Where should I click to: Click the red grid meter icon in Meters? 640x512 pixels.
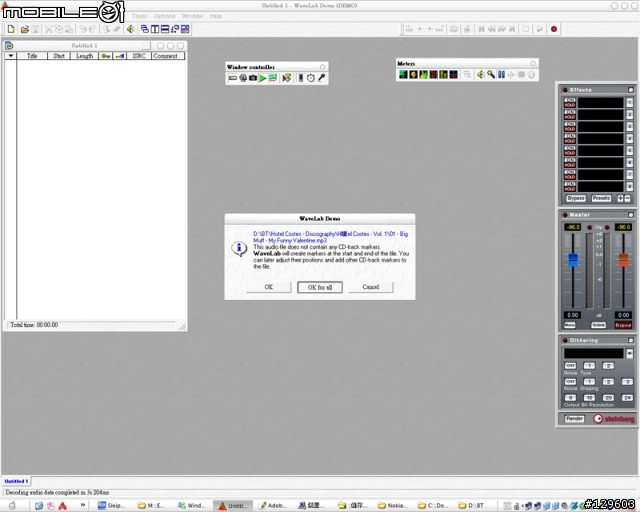click(x=433, y=74)
